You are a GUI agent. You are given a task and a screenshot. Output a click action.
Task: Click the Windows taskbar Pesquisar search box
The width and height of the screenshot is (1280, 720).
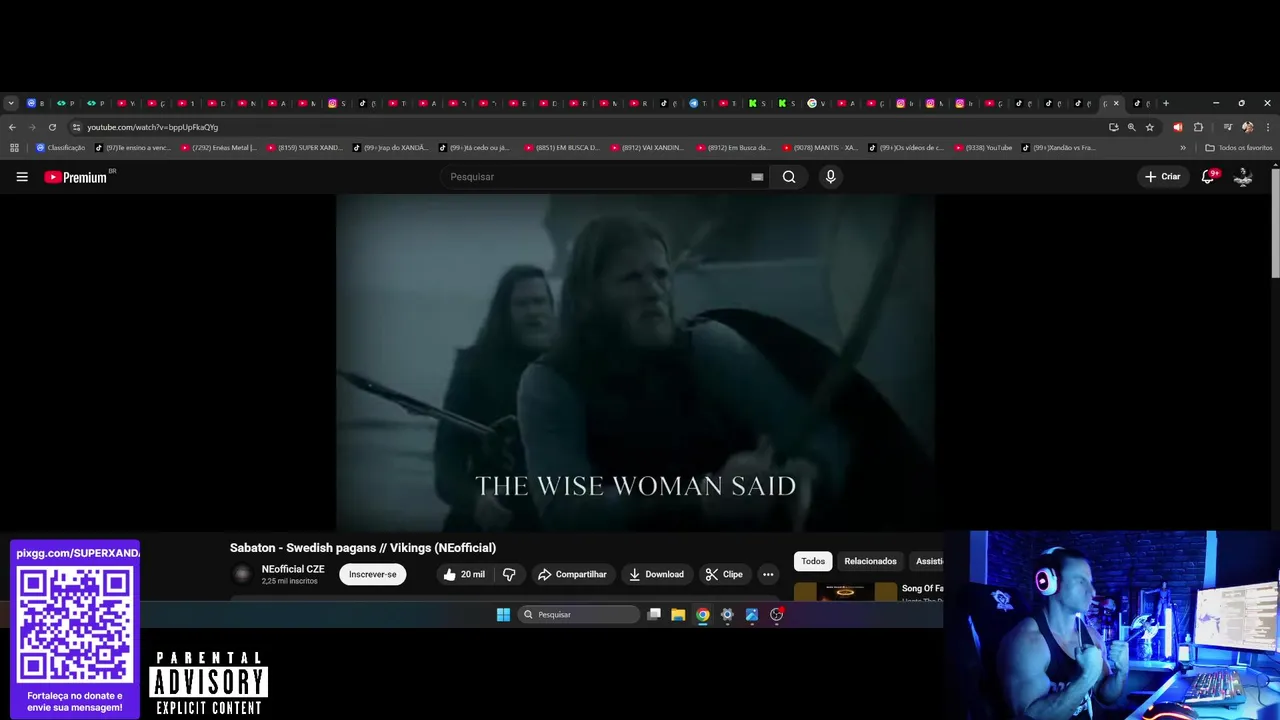click(x=579, y=615)
